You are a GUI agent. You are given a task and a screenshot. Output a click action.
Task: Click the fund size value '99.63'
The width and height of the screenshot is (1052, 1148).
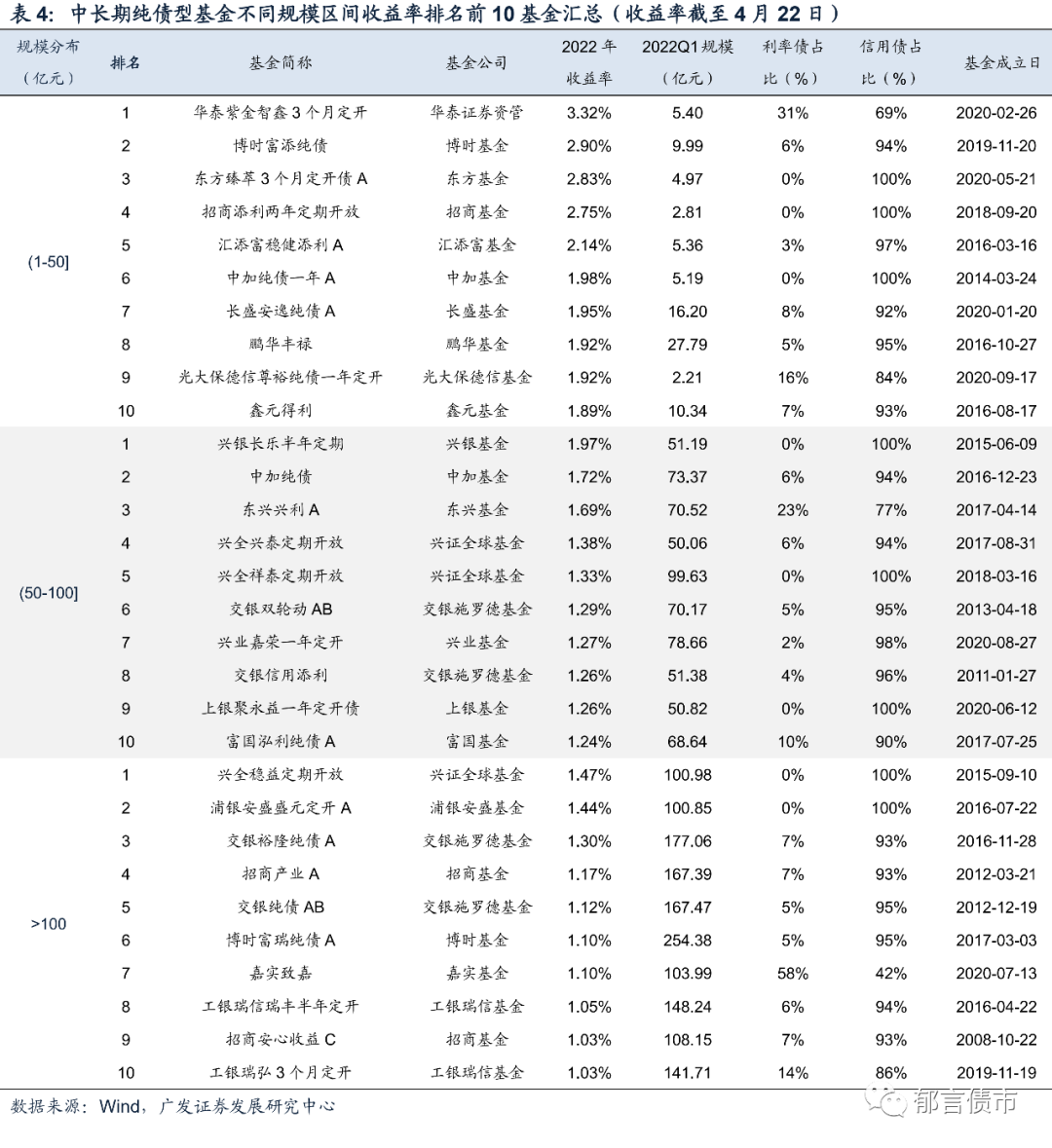[x=687, y=576]
